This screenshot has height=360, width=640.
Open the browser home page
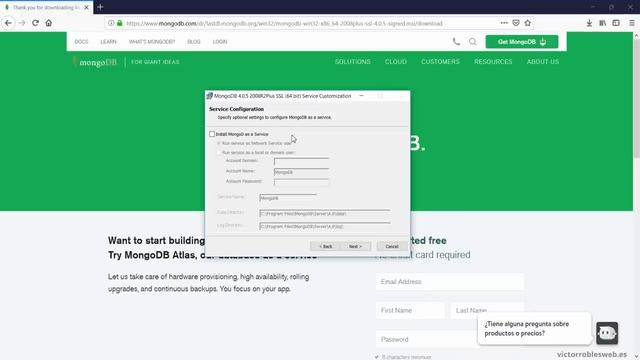[49, 23]
